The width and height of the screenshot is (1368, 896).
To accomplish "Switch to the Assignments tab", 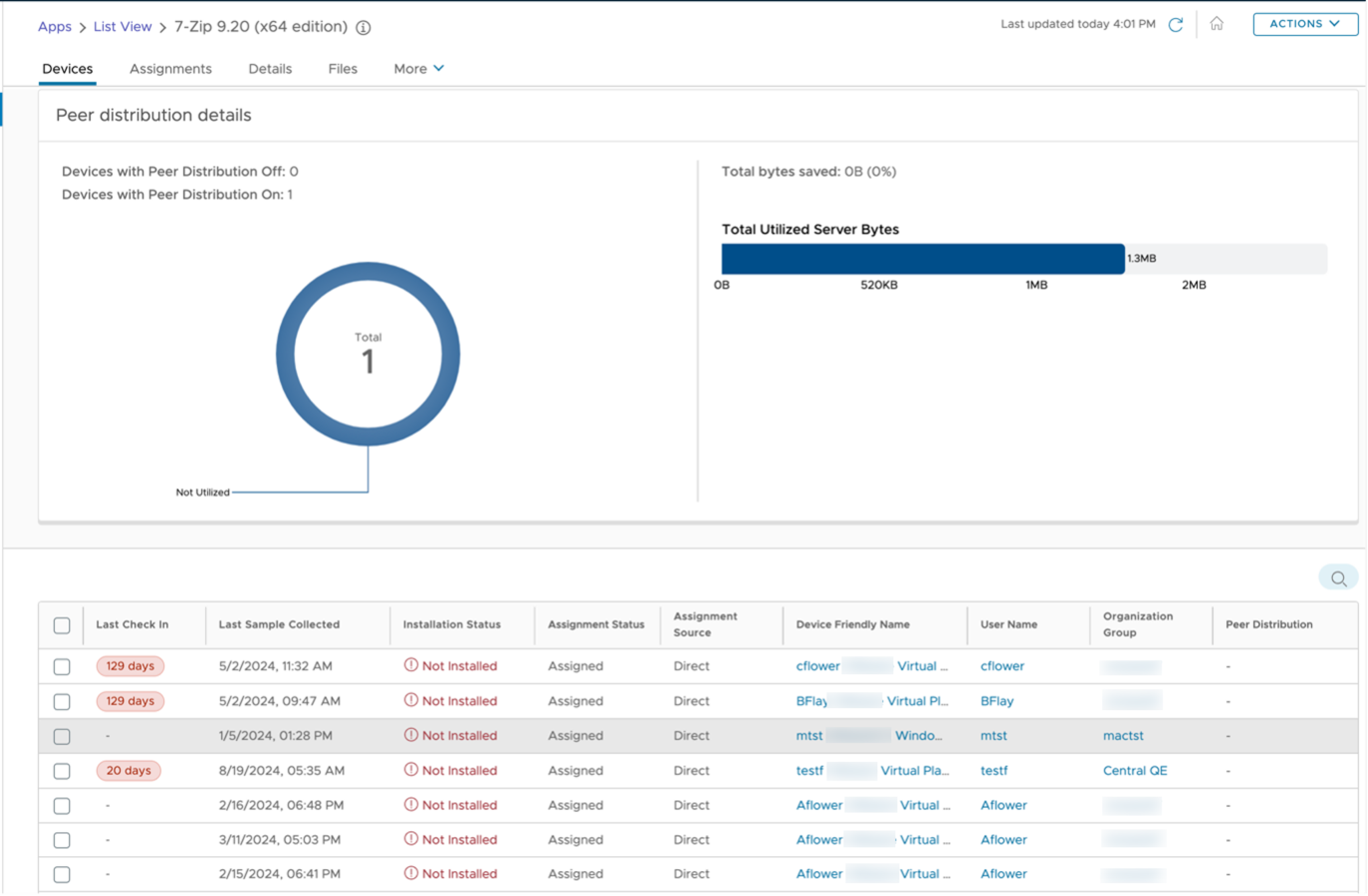I will click(170, 69).
